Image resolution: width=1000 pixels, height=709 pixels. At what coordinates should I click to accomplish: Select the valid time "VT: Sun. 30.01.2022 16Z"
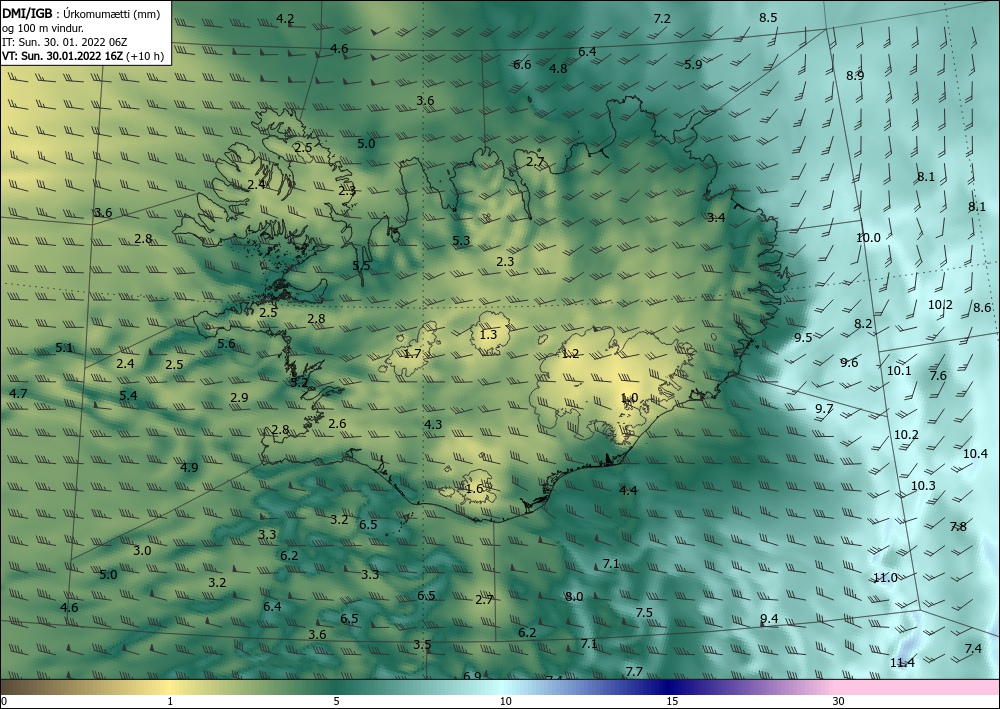point(62,56)
